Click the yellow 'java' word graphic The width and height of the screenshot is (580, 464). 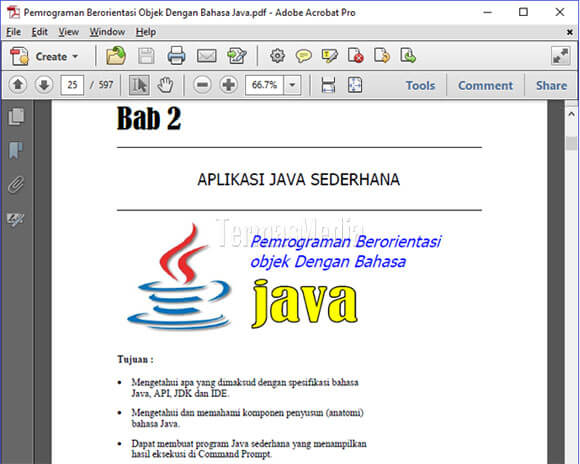pos(304,304)
